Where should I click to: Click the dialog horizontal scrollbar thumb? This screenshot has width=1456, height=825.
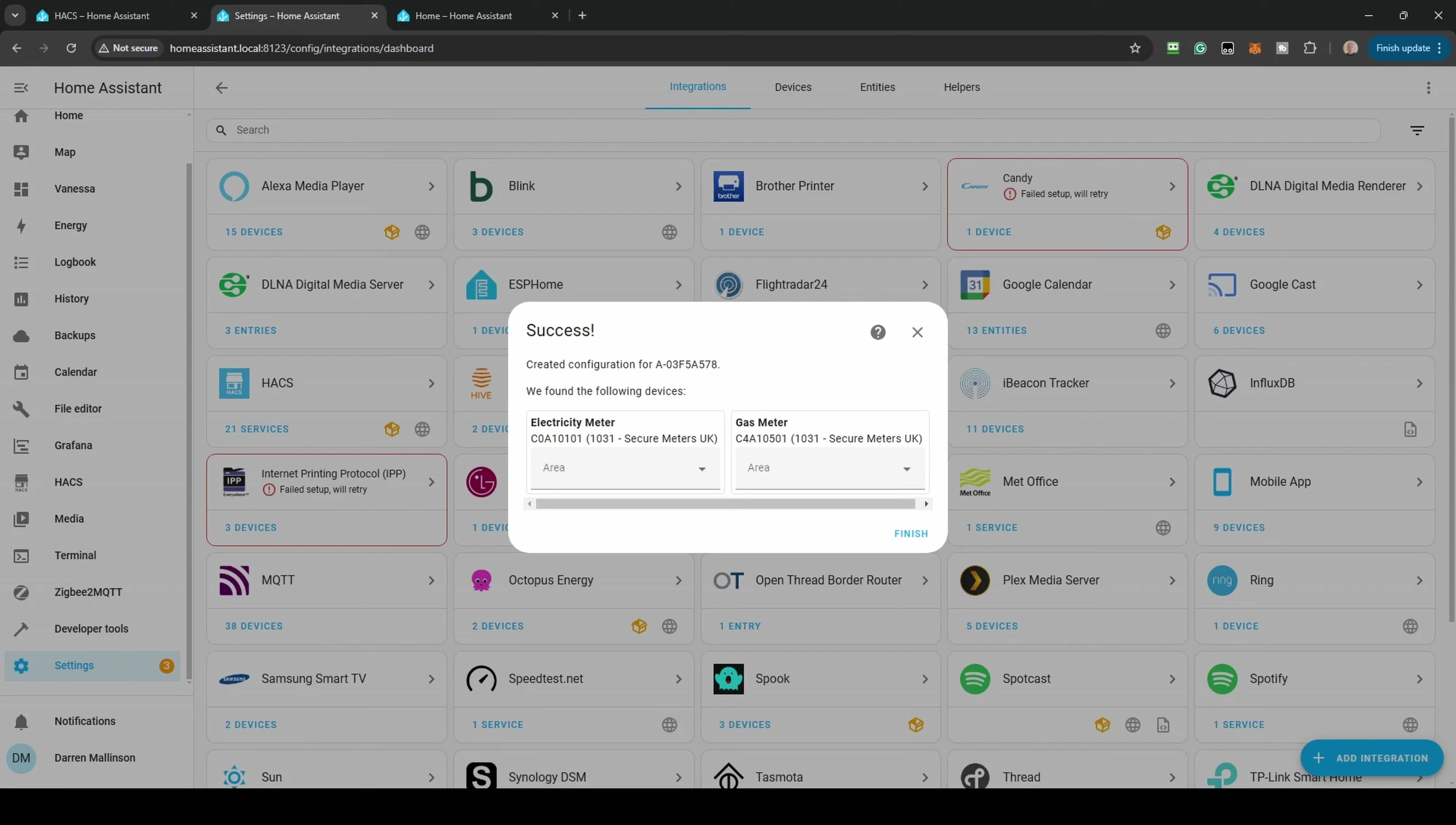(725, 504)
